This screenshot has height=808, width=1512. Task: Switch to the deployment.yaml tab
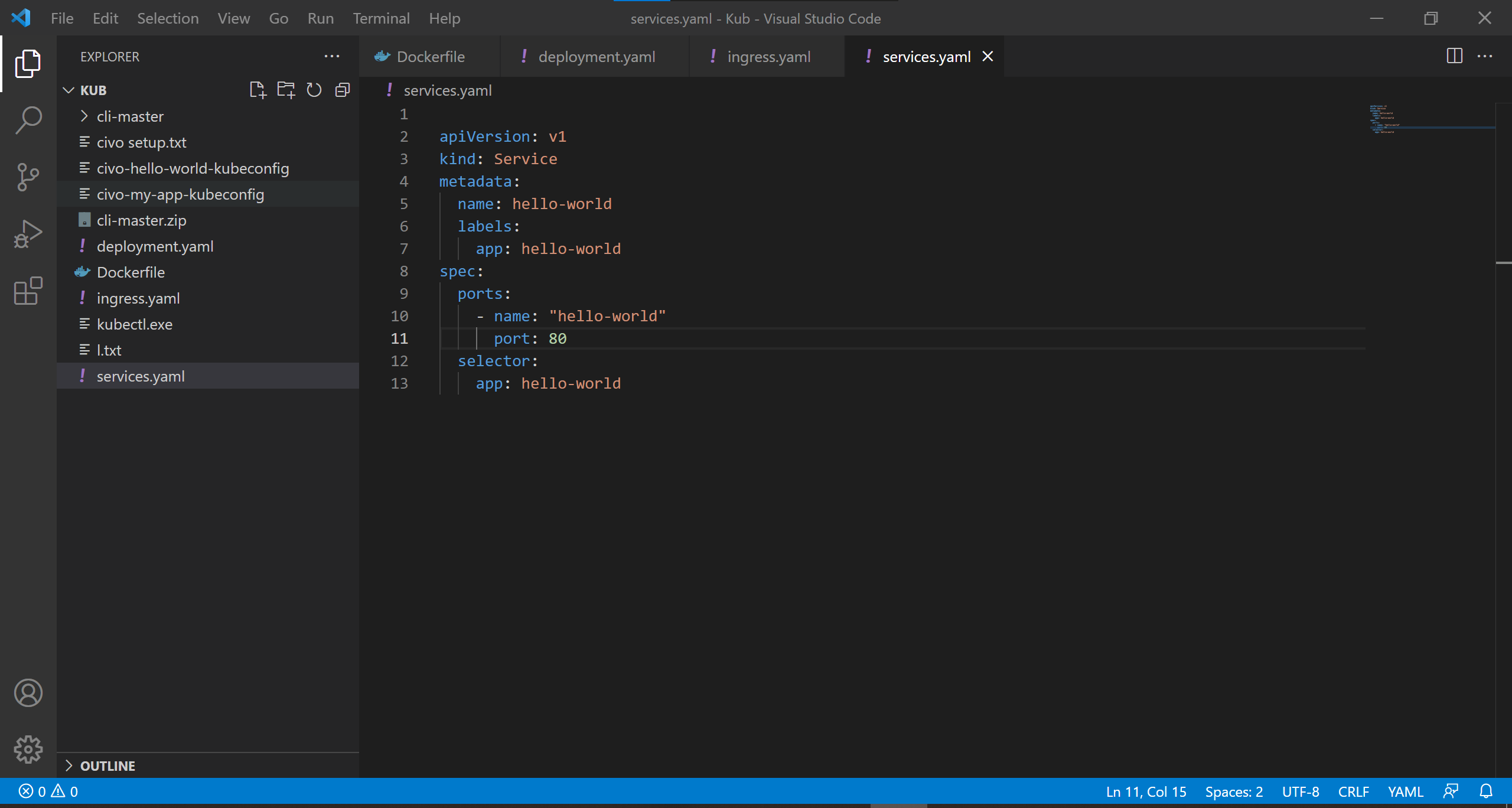(595, 57)
